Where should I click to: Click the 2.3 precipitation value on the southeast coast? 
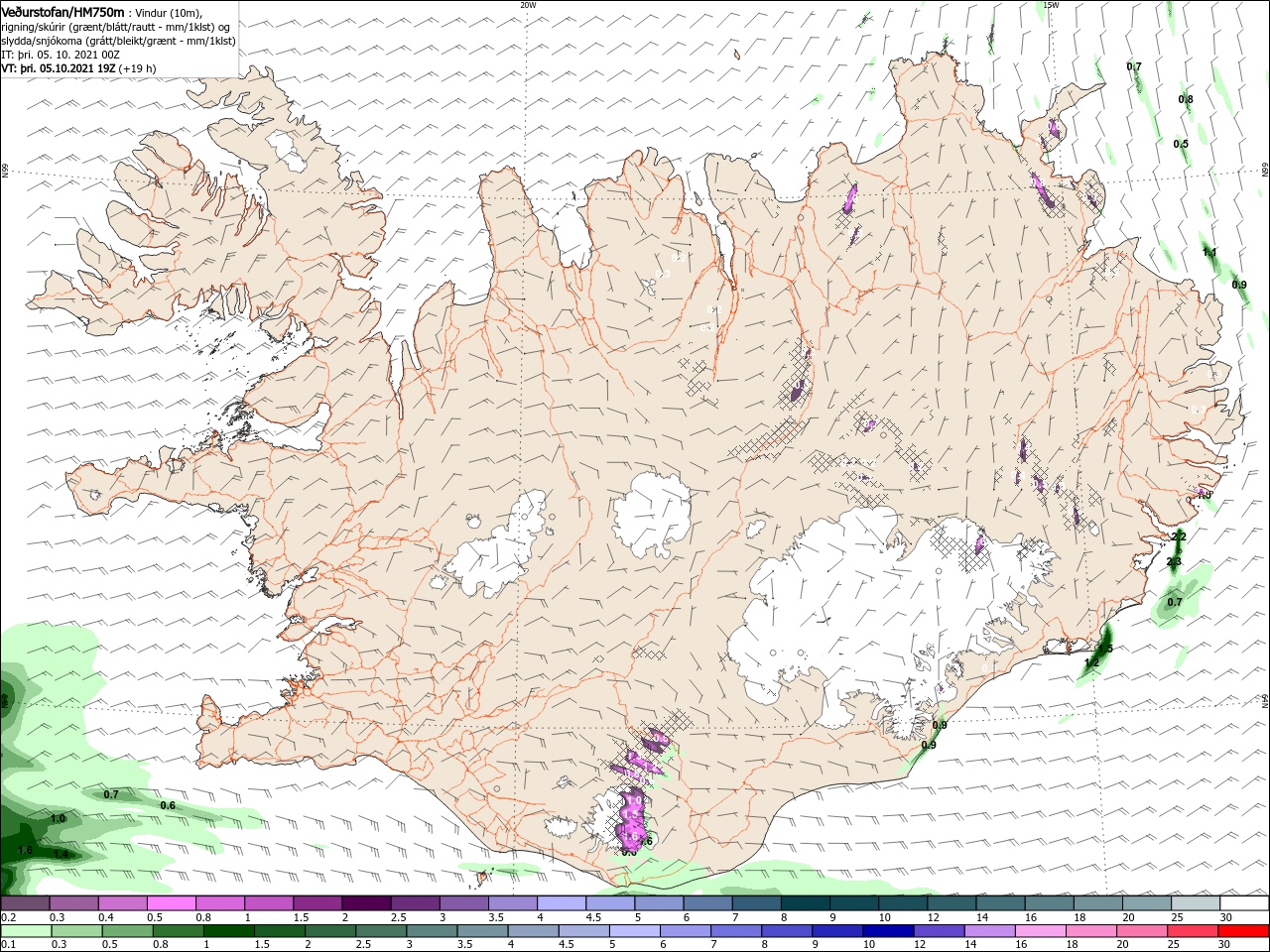pos(1174,562)
